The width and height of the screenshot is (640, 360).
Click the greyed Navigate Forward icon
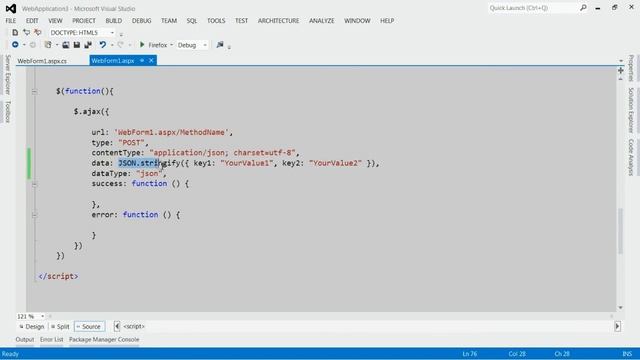pyautogui.click(x=33, y=45)
